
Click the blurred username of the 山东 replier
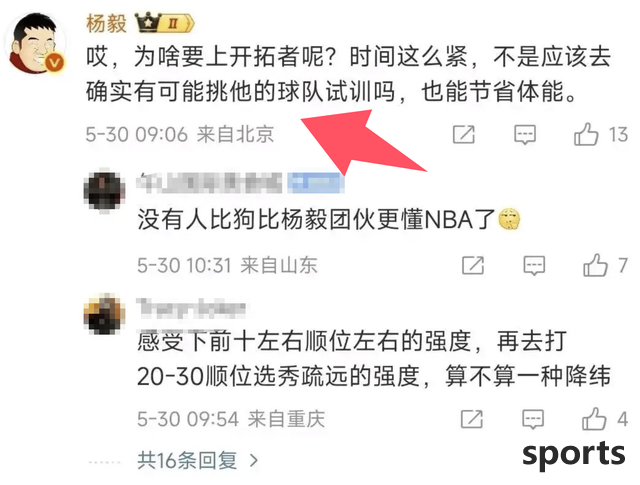(209, 182)
